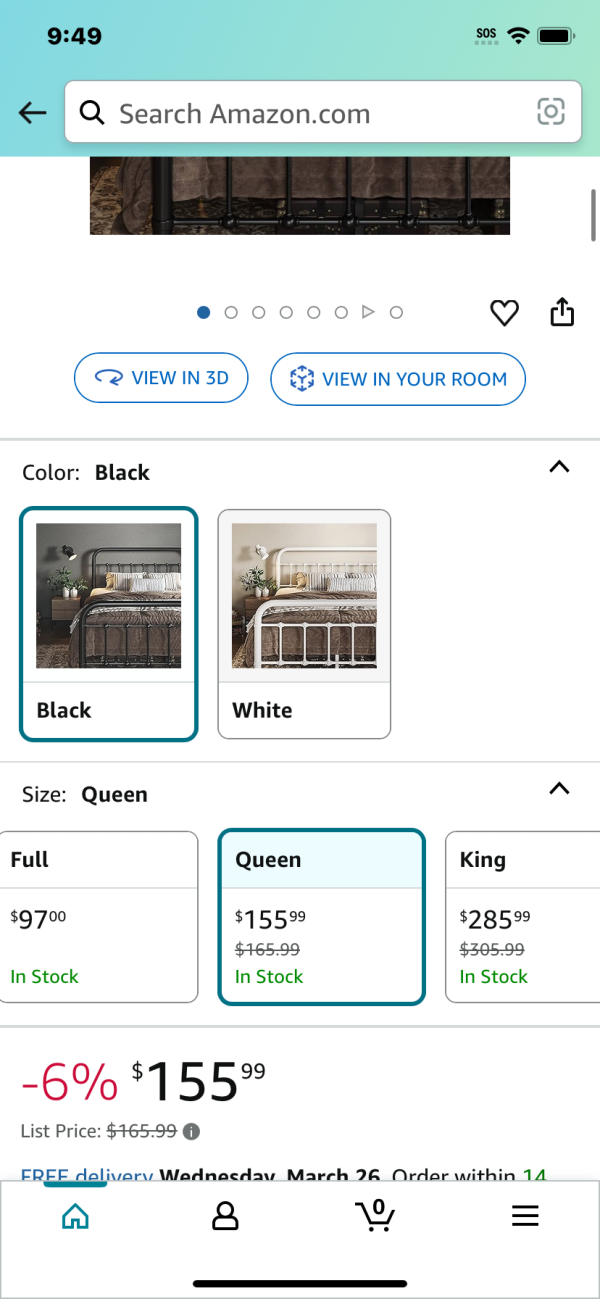Add item to wishlist with heart icon
The width and height of the screenshot is (600, 1299).
pyautogui.click(x=504, y=314)
